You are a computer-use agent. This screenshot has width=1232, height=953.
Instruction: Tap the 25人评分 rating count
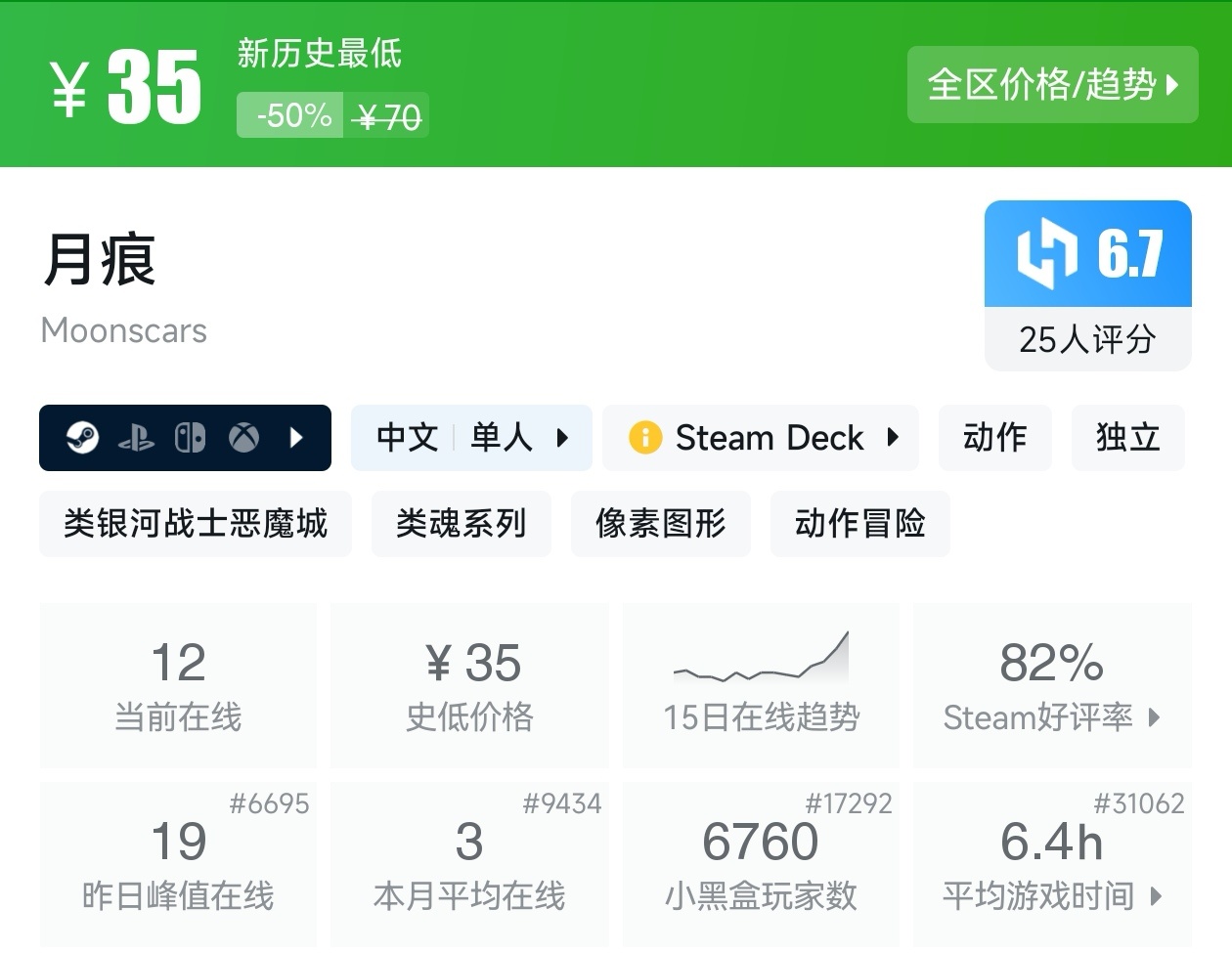[x=1087, y=340]
